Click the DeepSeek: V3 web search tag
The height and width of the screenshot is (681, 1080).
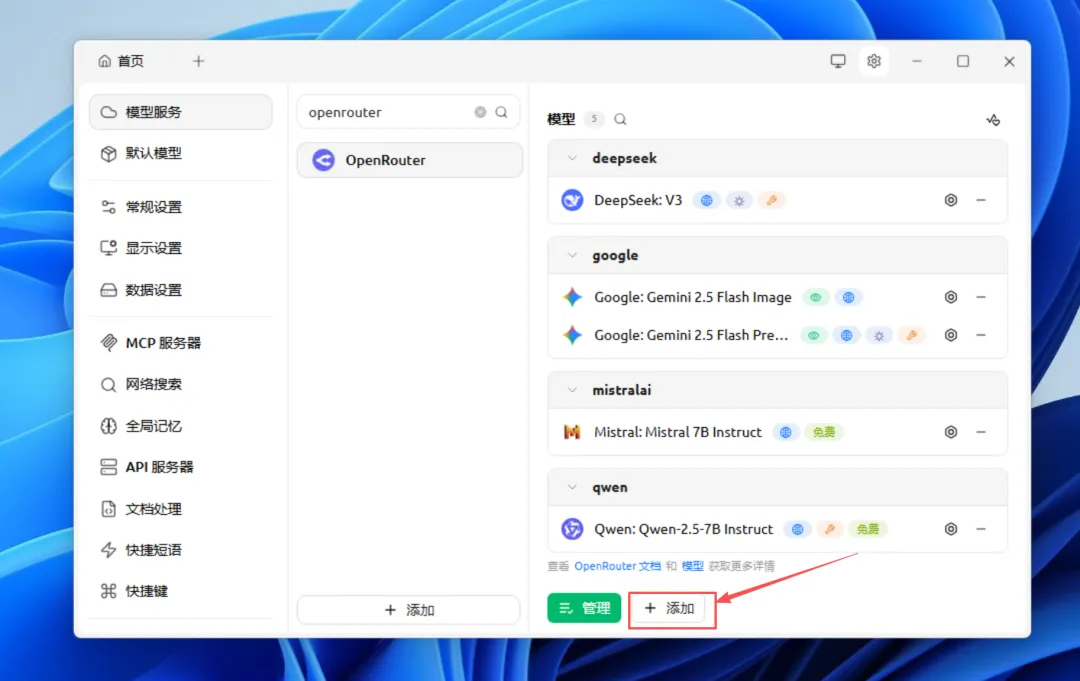pyautogui.click(x=707, y=200)
